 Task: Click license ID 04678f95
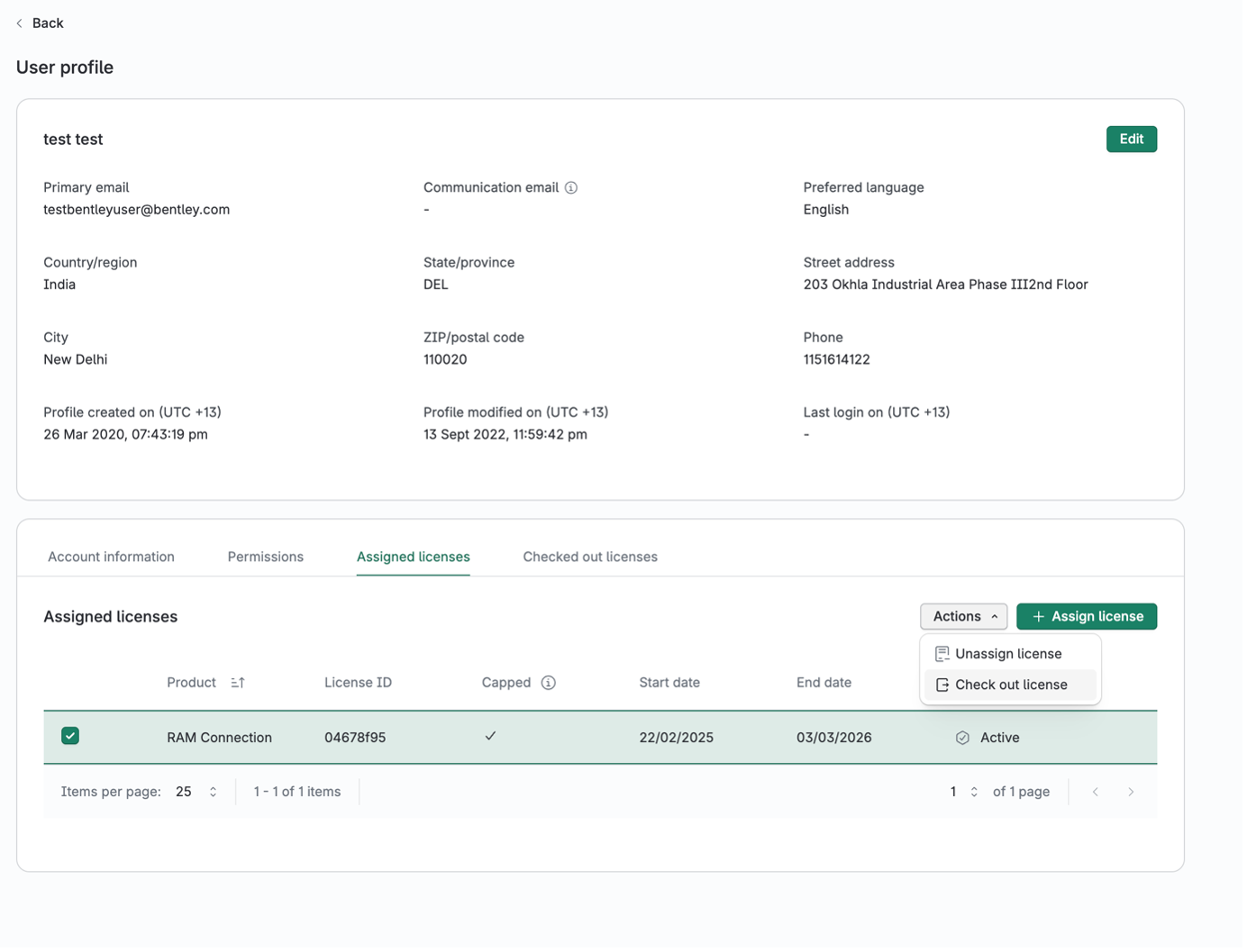[355, 738]
